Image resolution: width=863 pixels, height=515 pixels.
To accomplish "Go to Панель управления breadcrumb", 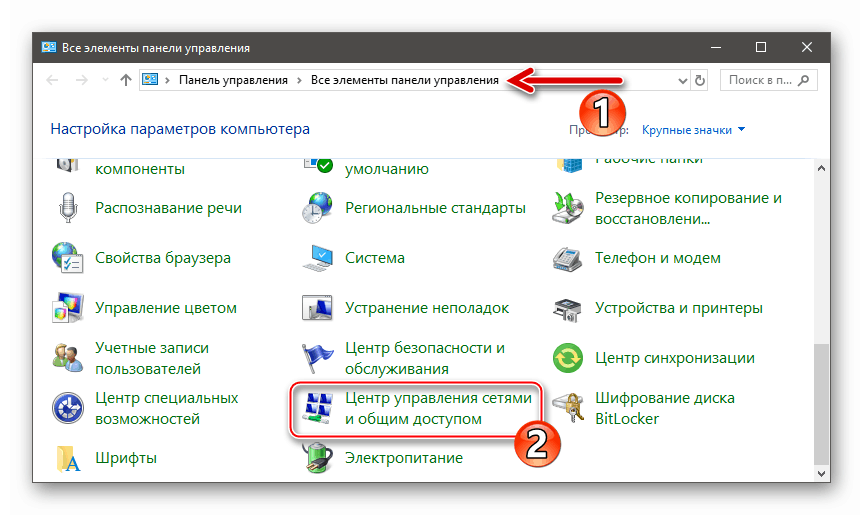I will [233, 80].
